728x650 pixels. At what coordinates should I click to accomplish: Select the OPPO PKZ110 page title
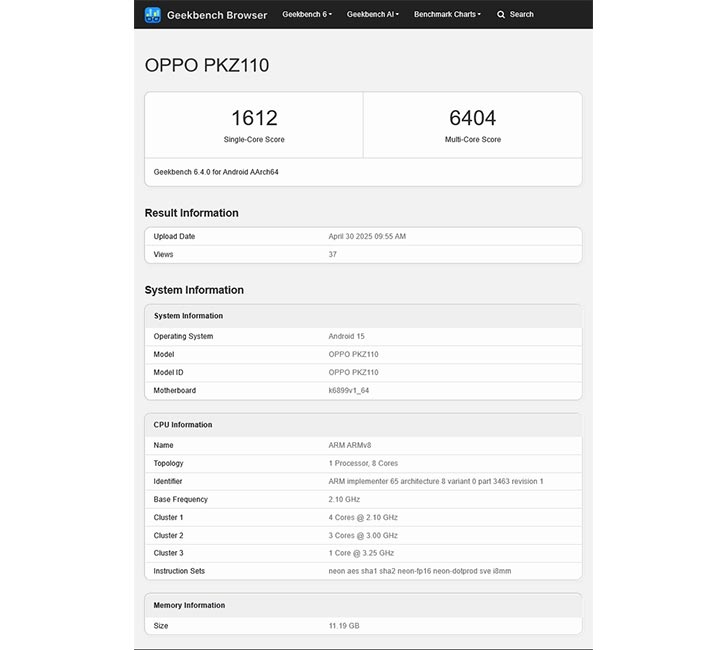click(x=207, y=65)
